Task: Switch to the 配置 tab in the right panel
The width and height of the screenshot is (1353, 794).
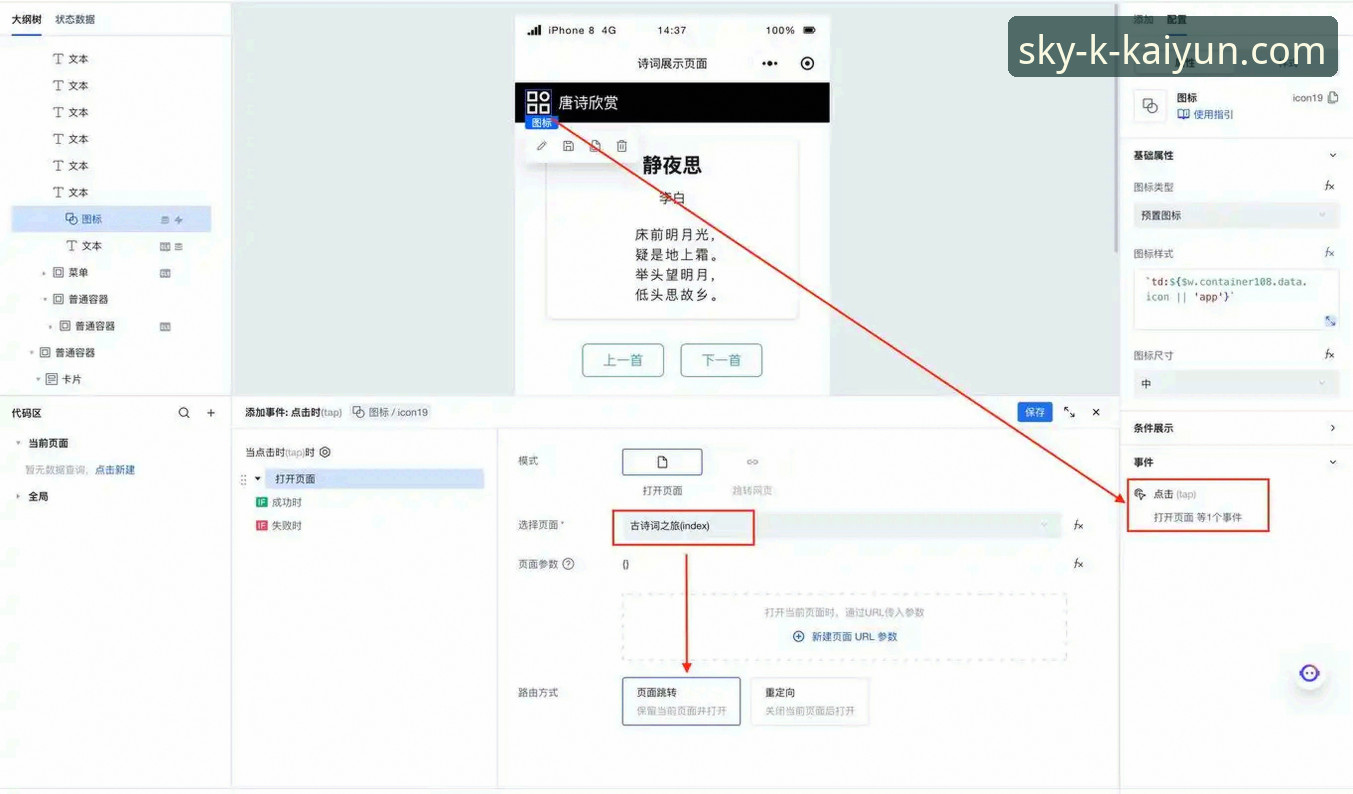Action: (x=1176, y=19)
